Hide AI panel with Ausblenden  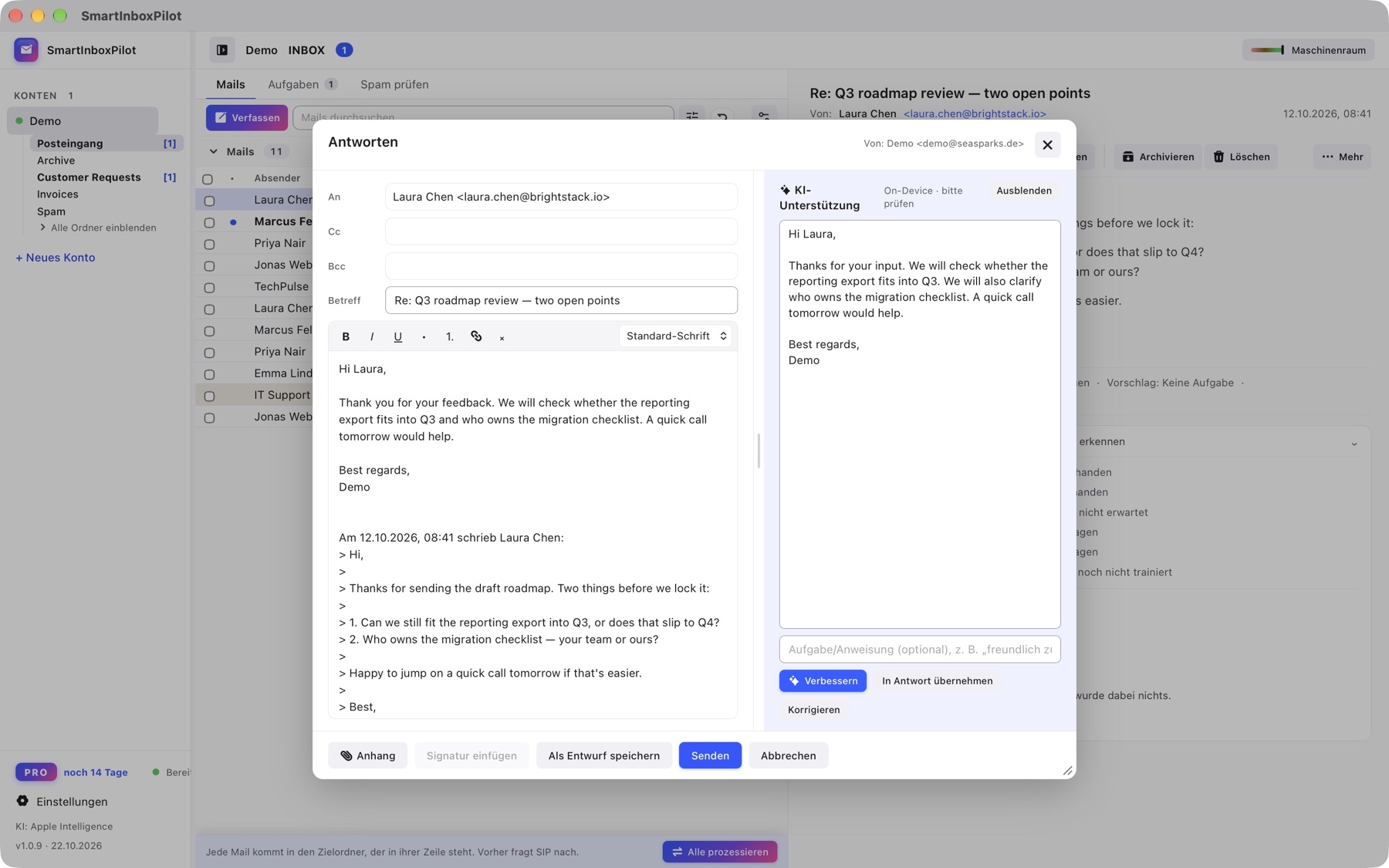(1023, 191)
